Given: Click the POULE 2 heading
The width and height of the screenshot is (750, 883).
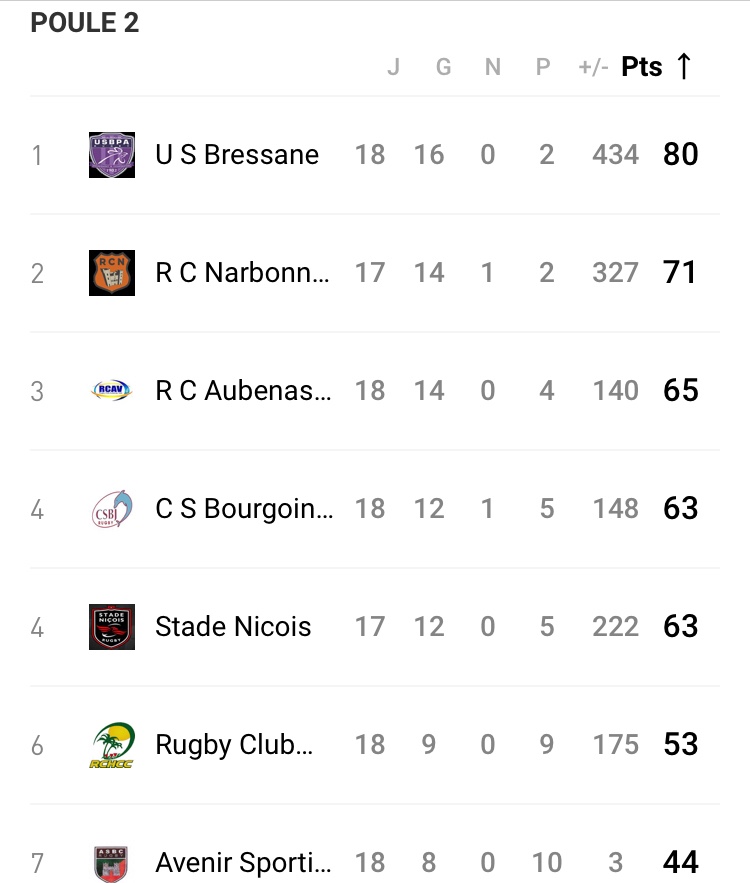Looking at the screenshot, I should pos(84,24).
